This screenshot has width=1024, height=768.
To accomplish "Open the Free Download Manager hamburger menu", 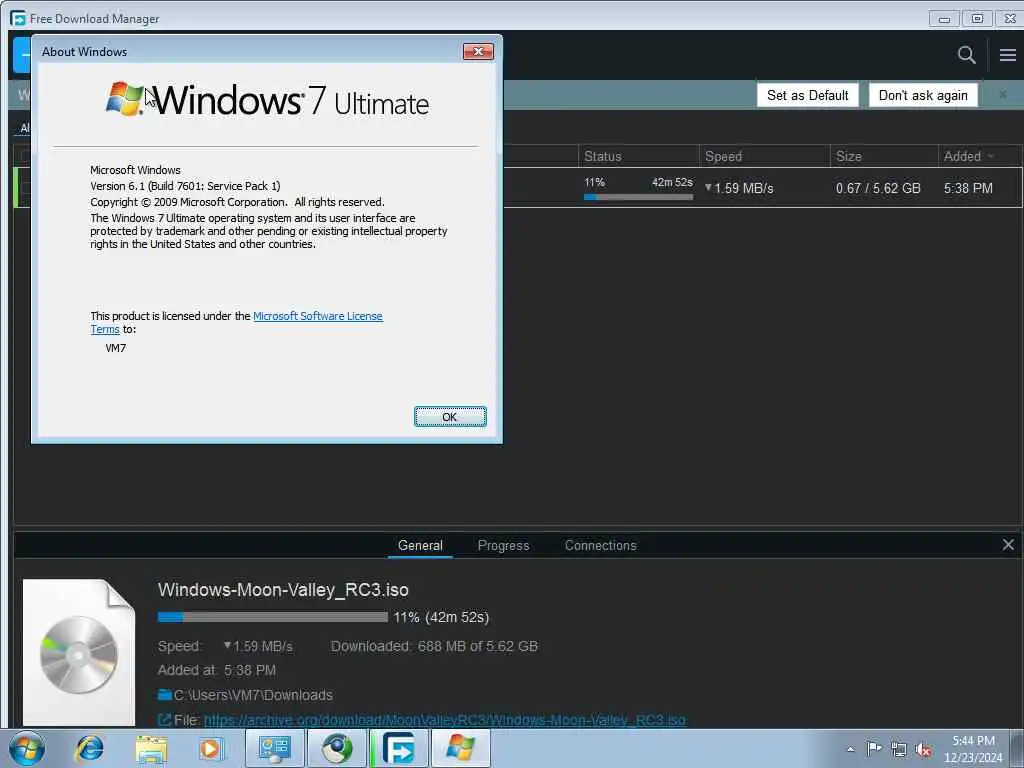I will [1008, 55].
